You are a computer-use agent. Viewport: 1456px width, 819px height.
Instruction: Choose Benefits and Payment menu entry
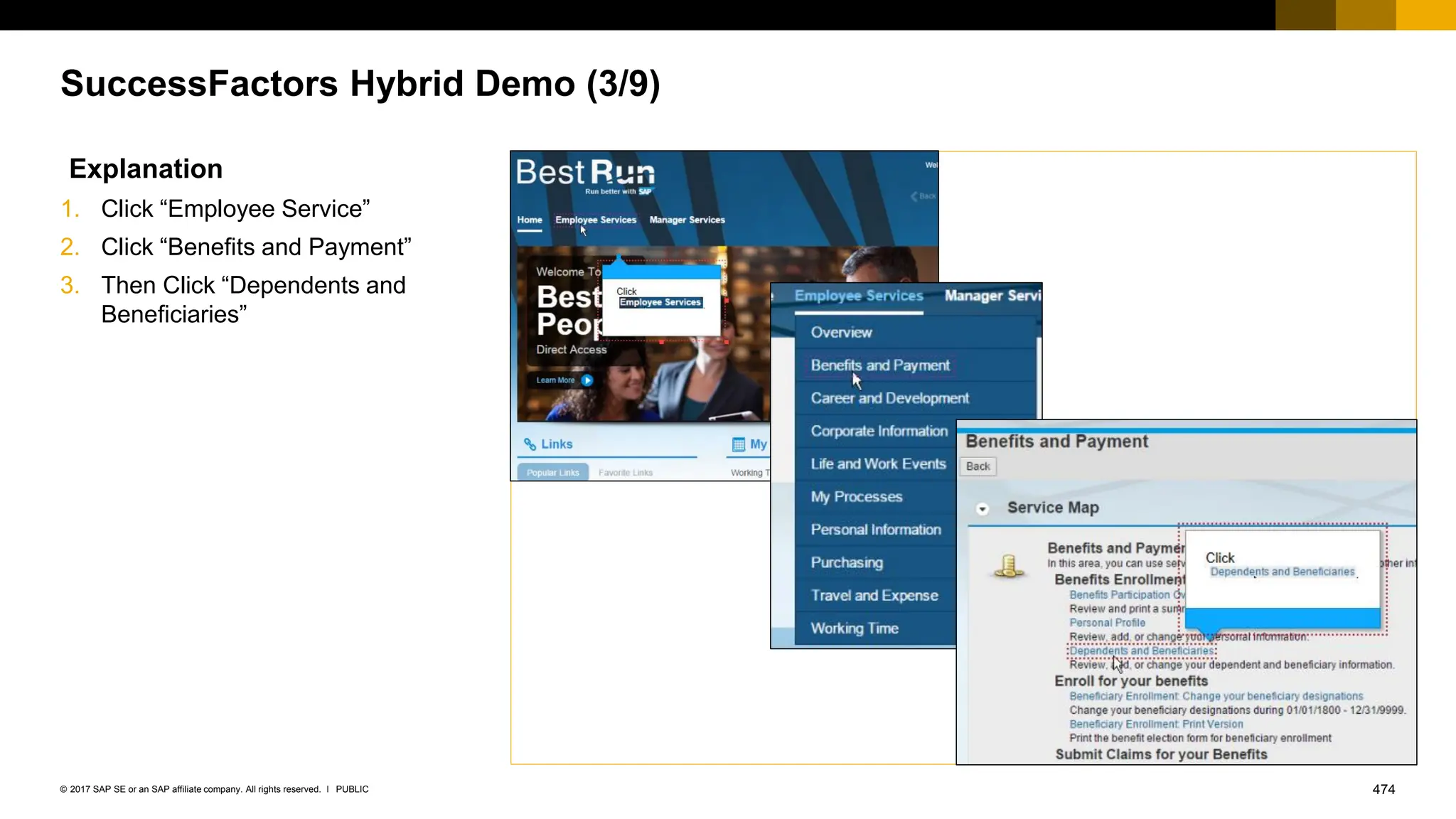(880, 365)
